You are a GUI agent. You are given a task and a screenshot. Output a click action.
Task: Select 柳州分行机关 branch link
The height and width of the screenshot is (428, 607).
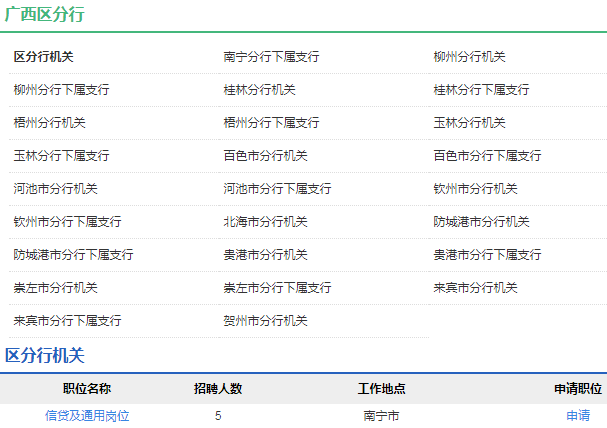[469, 57]
